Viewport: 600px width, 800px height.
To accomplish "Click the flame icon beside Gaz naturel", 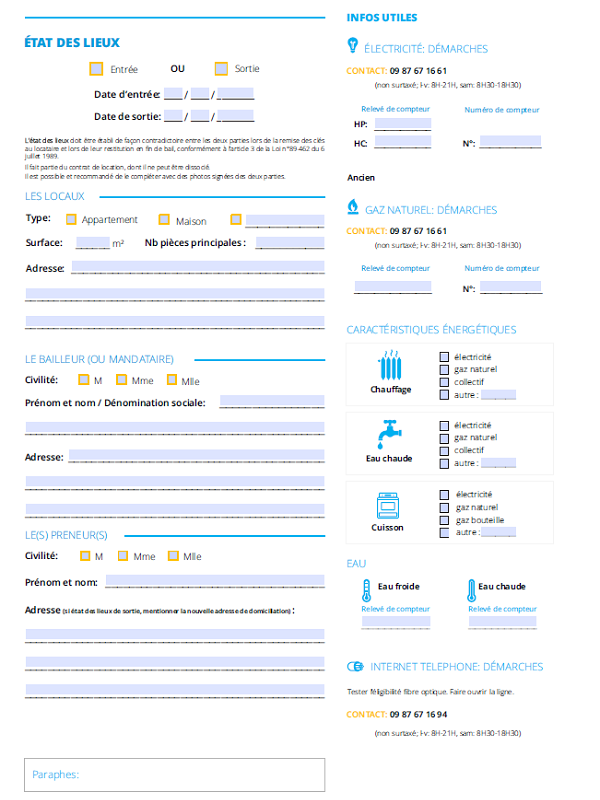I will click(x=353, y=207).
